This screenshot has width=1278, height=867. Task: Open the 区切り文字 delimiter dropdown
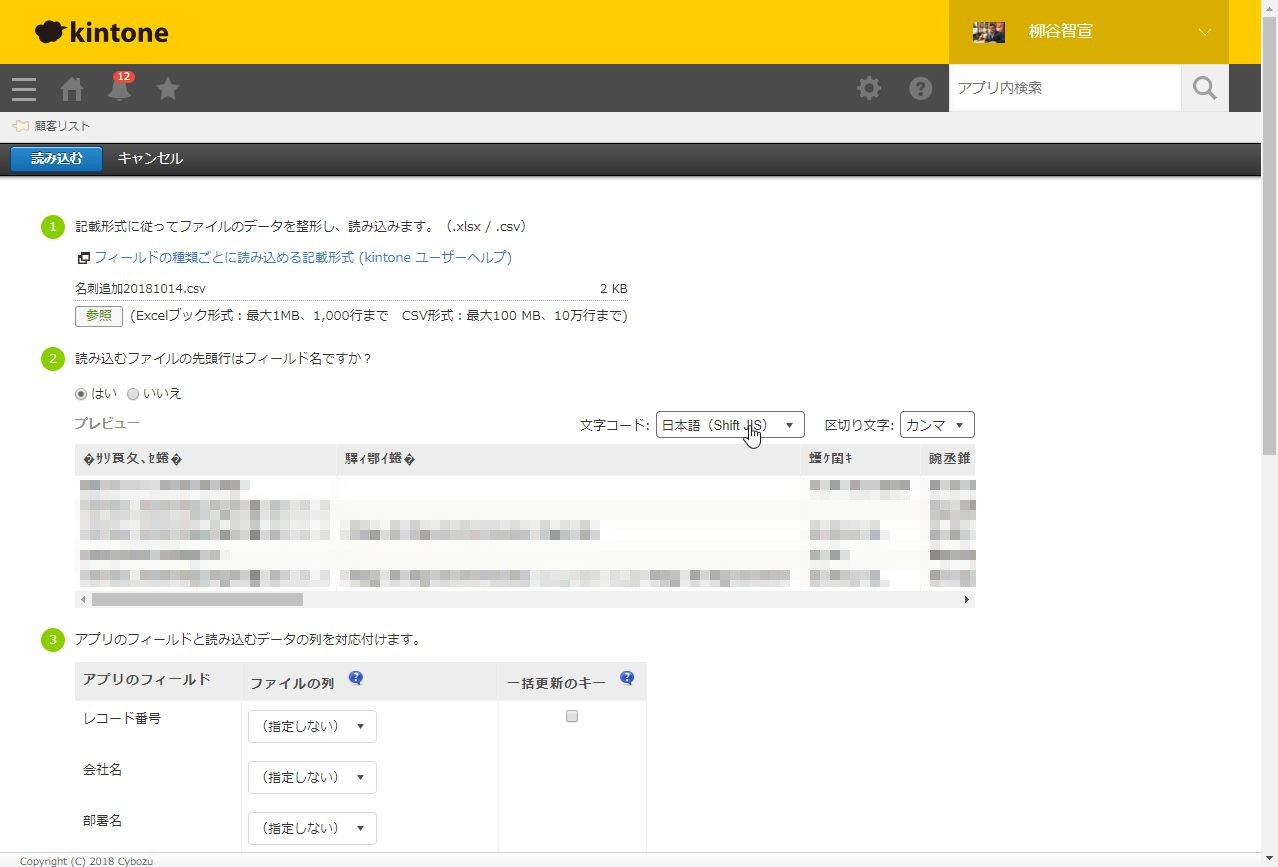tap(936, 425)
